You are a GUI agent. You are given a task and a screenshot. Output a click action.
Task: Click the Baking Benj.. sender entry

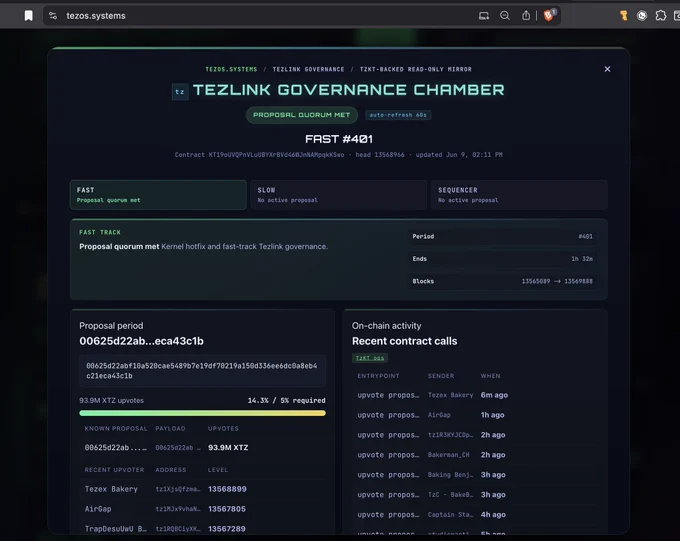click(451, 475)
